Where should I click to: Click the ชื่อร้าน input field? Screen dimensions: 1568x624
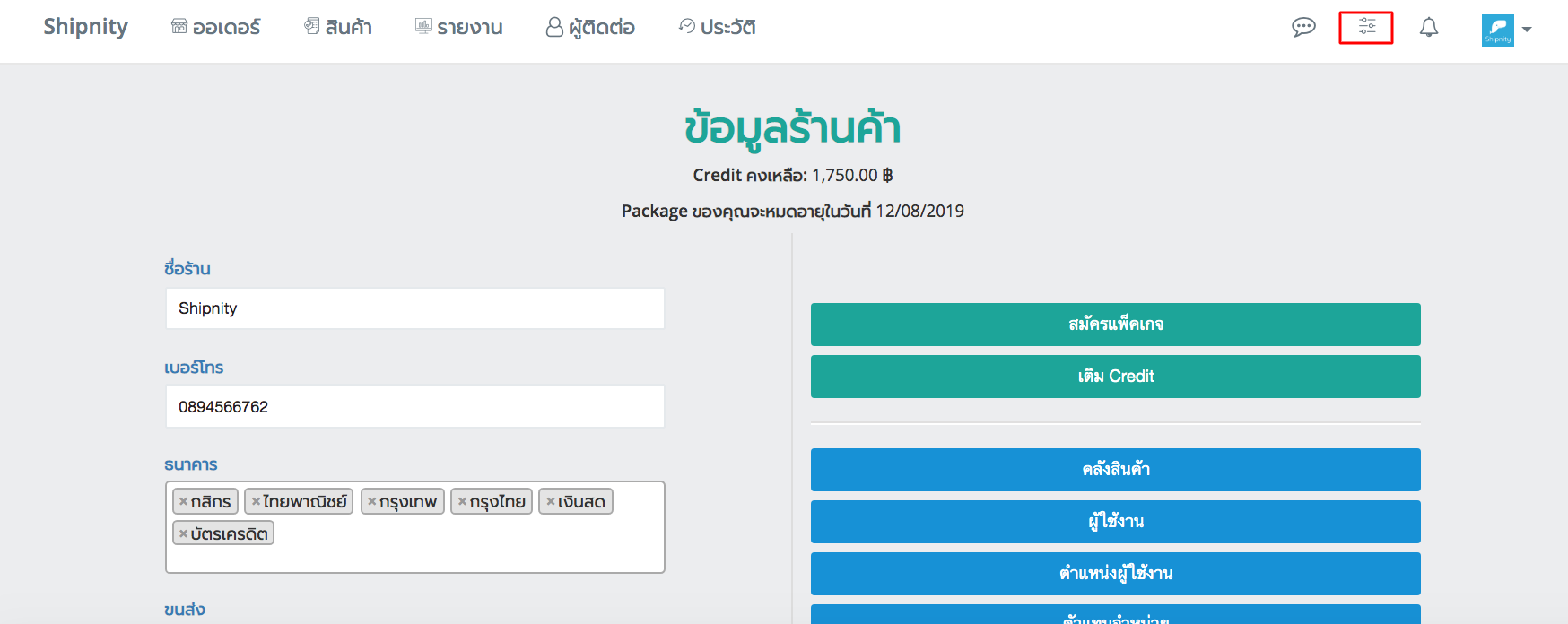pyautogui.click(x=414, y=308)
